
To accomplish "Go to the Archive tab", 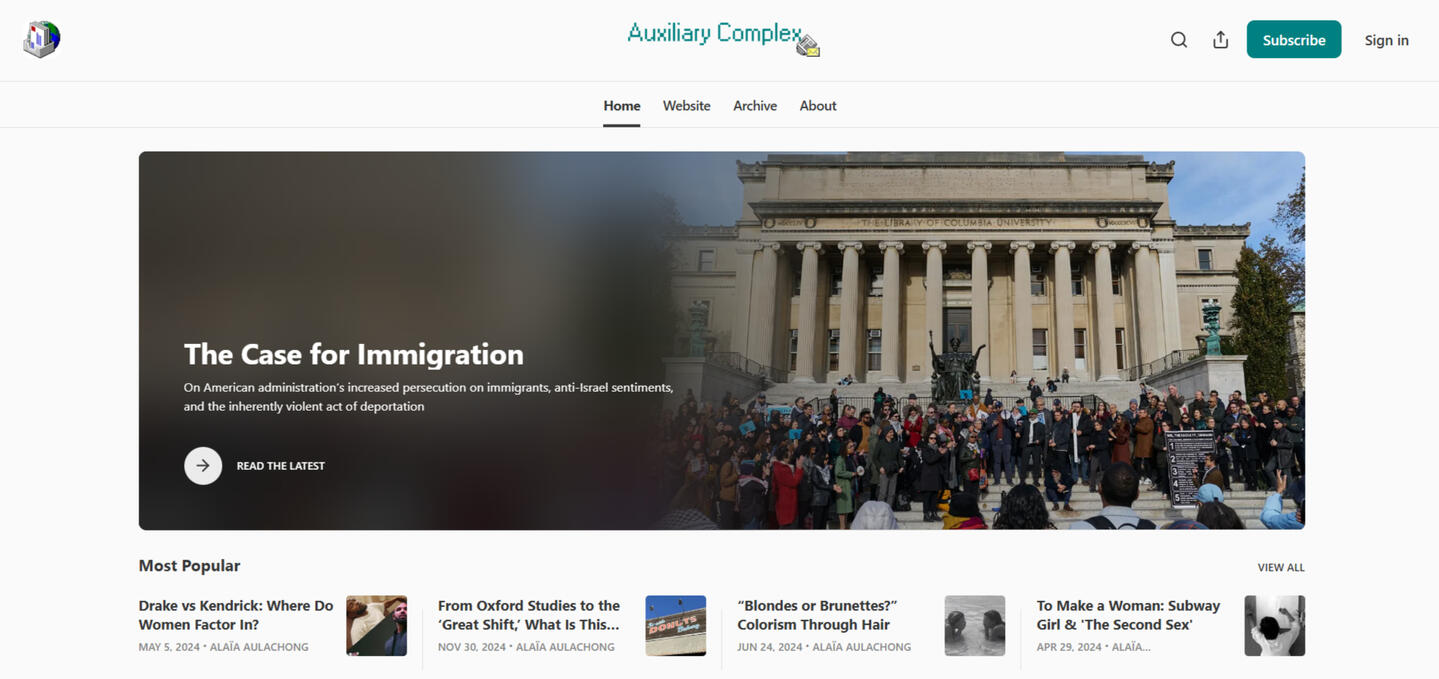I will 755,106.
